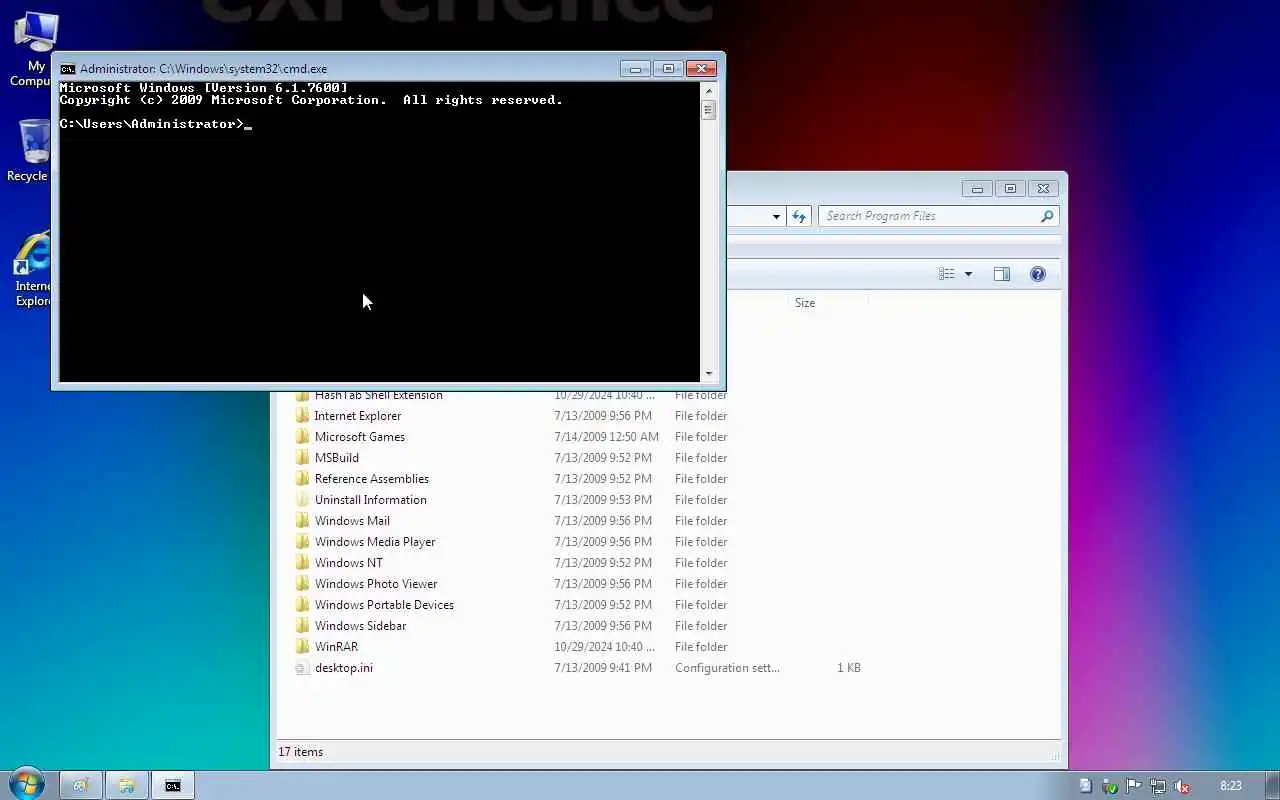Select the Reference Assemblies folder name
The image size is (1280, 800).
pos(372,479)
